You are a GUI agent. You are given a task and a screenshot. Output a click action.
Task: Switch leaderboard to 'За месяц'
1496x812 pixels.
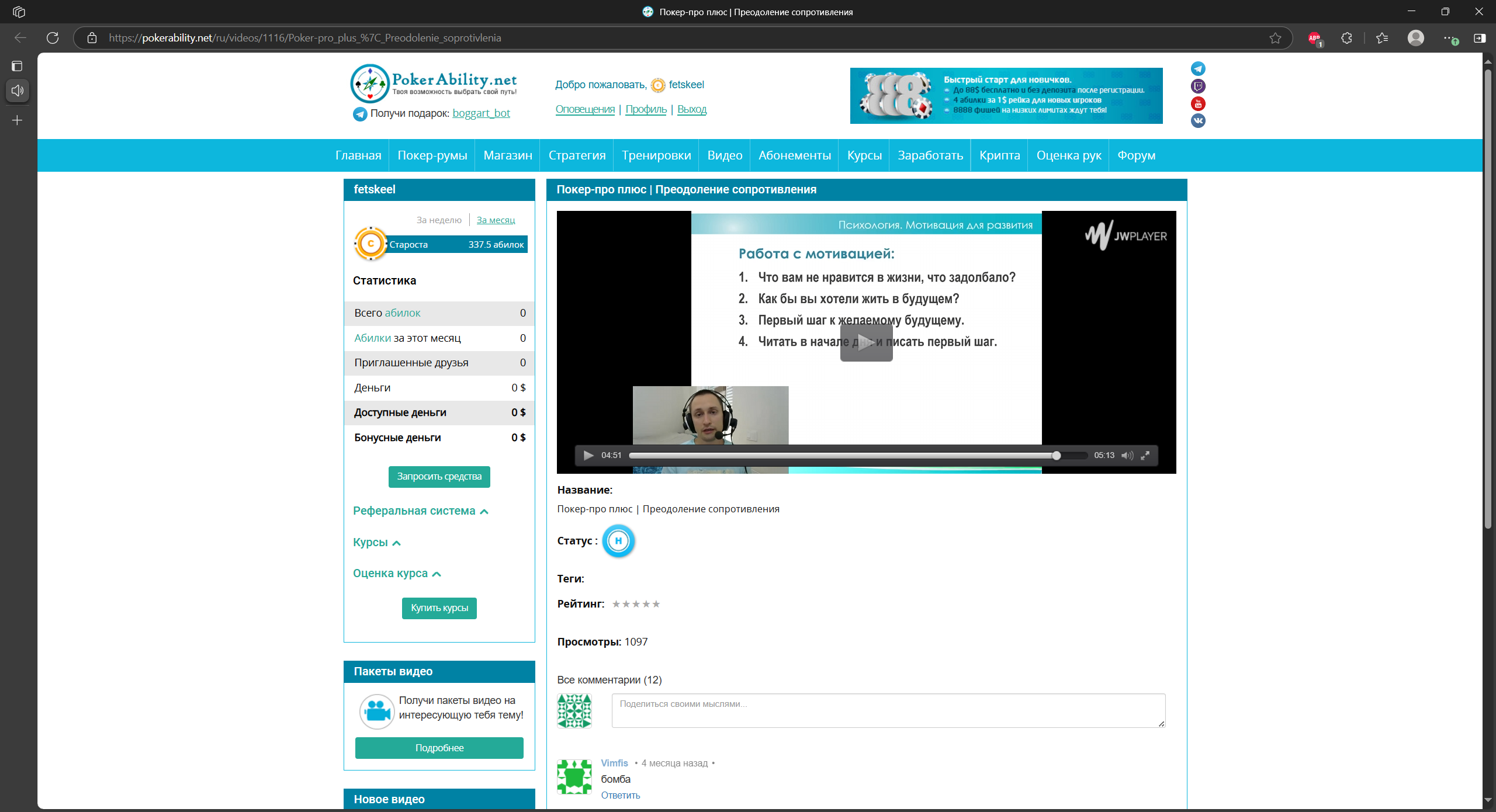tap(496, 220)
